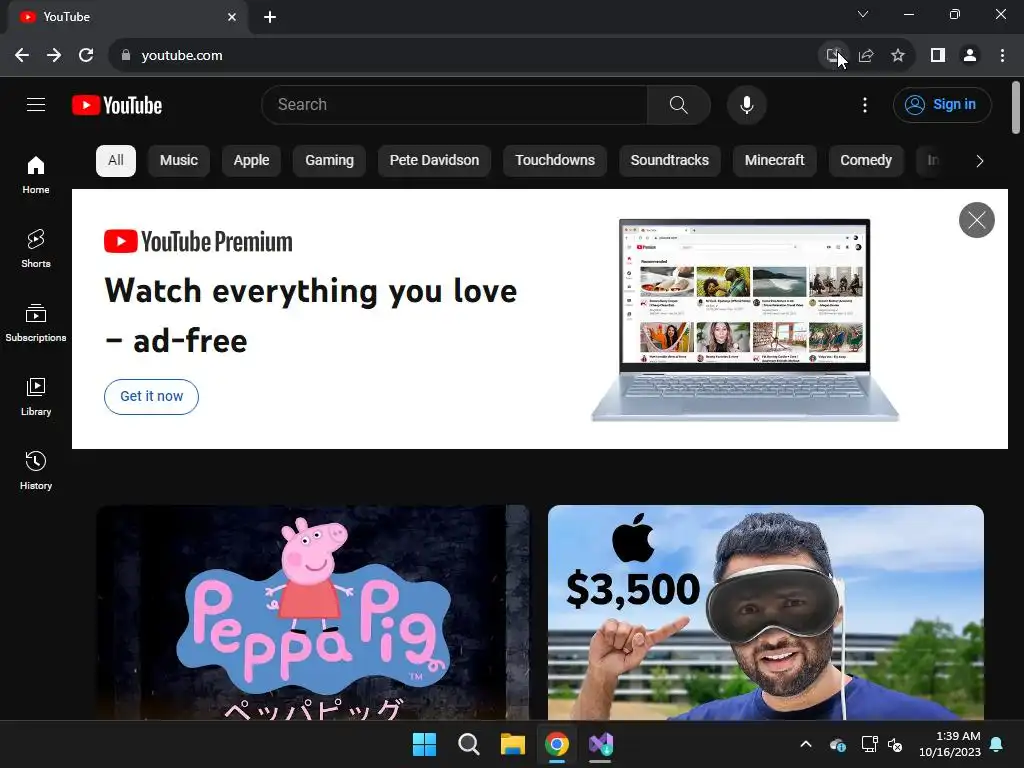Screen dimensions: 1024x768
Task: Click the YouTube Premium logo in banner
Action: pos(198,242)
